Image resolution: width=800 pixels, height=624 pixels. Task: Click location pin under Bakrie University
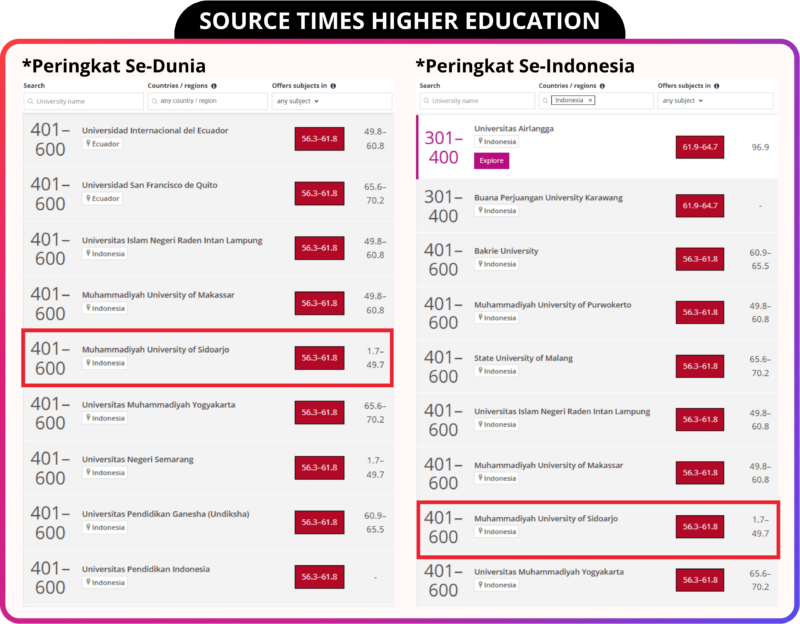[x=480, y=264]
